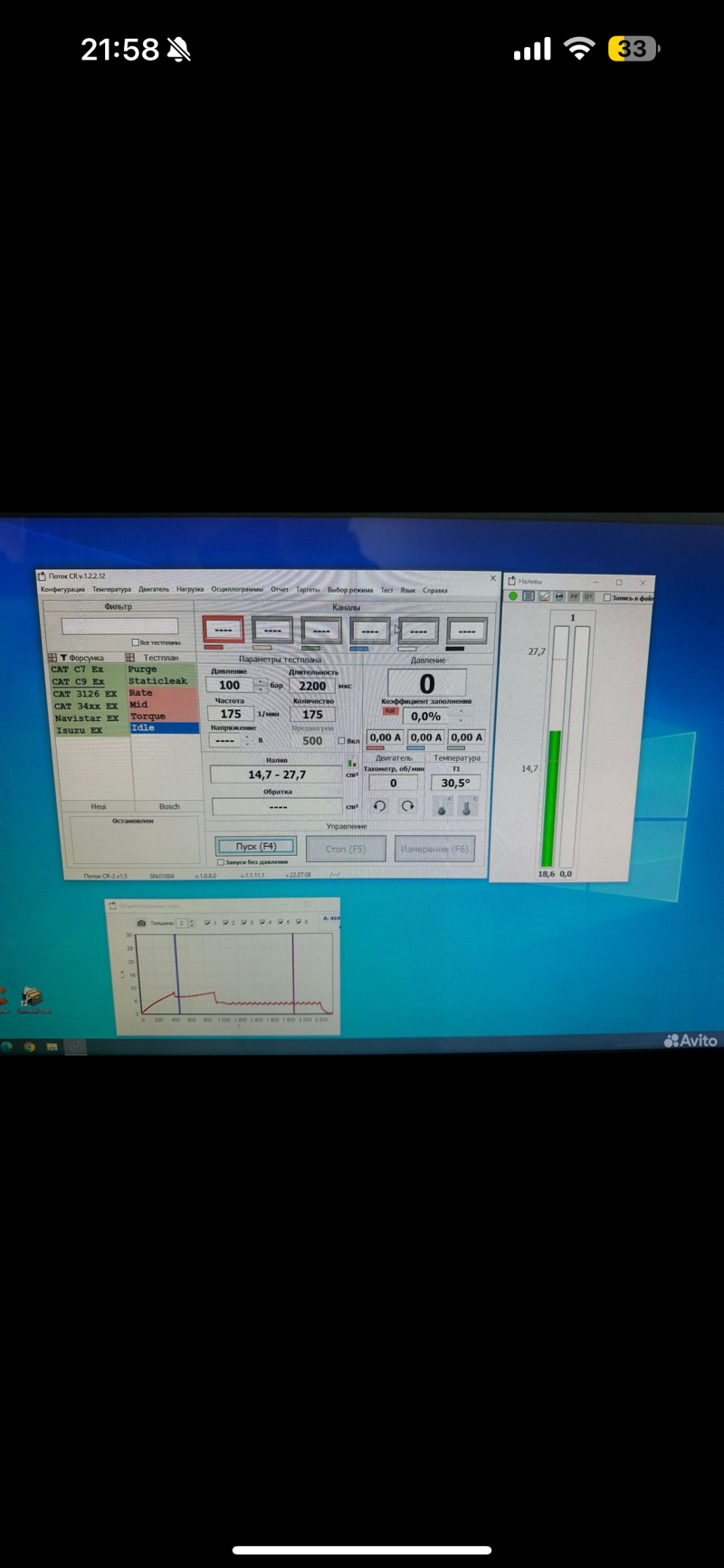Click the bar-view icon in Наливы toolbar

pyautogui.click(x=529, y=596)
